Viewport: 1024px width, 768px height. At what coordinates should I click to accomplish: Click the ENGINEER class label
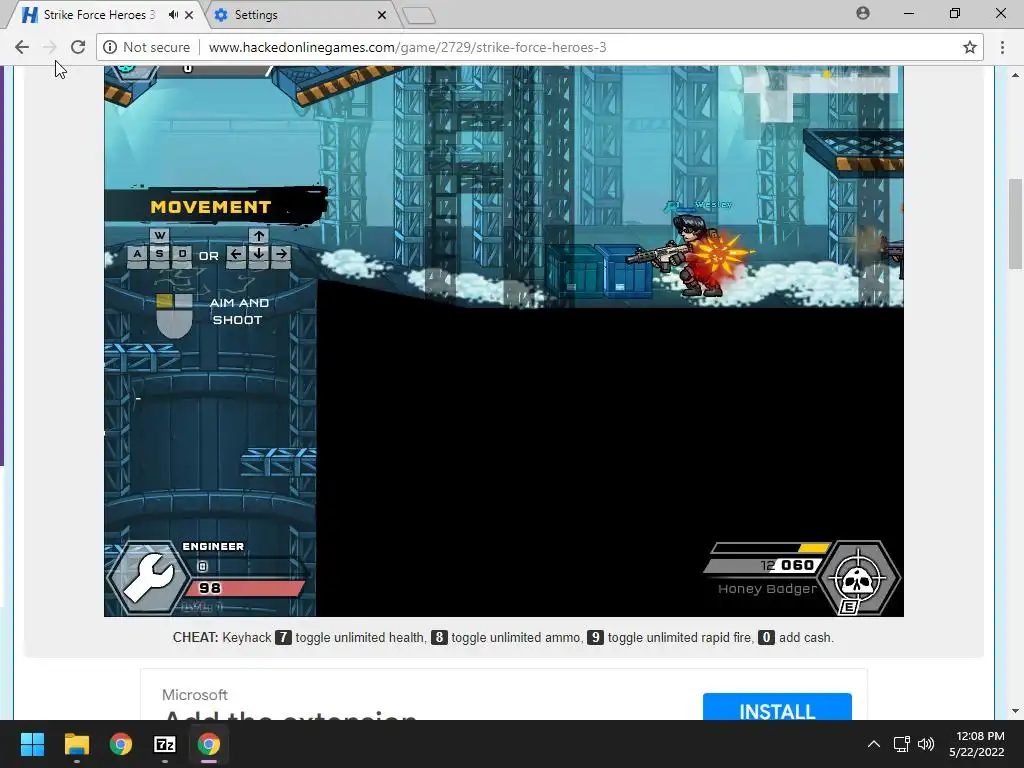pos(213,547)
